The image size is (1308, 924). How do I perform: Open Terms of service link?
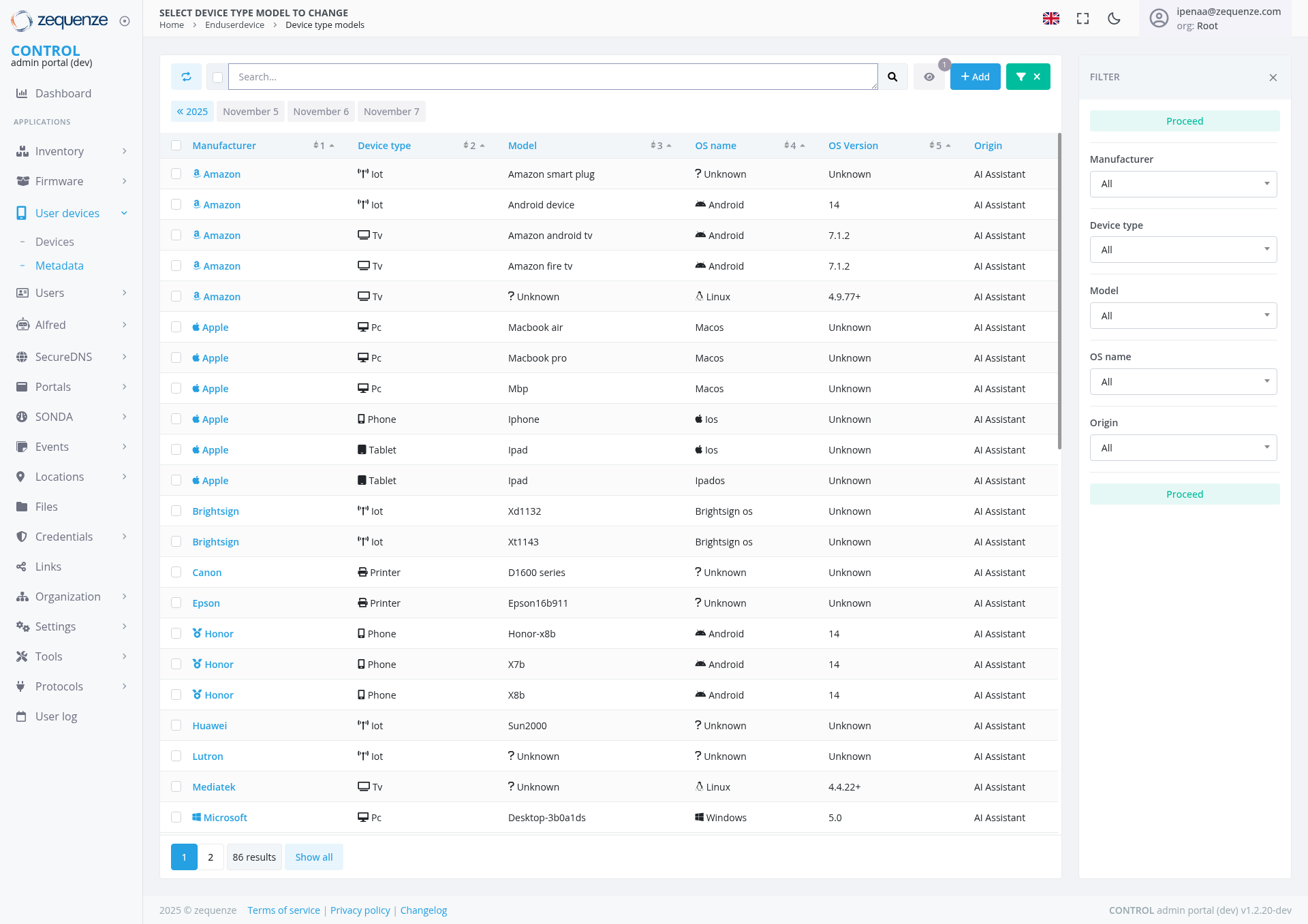[x=283, y=910]
